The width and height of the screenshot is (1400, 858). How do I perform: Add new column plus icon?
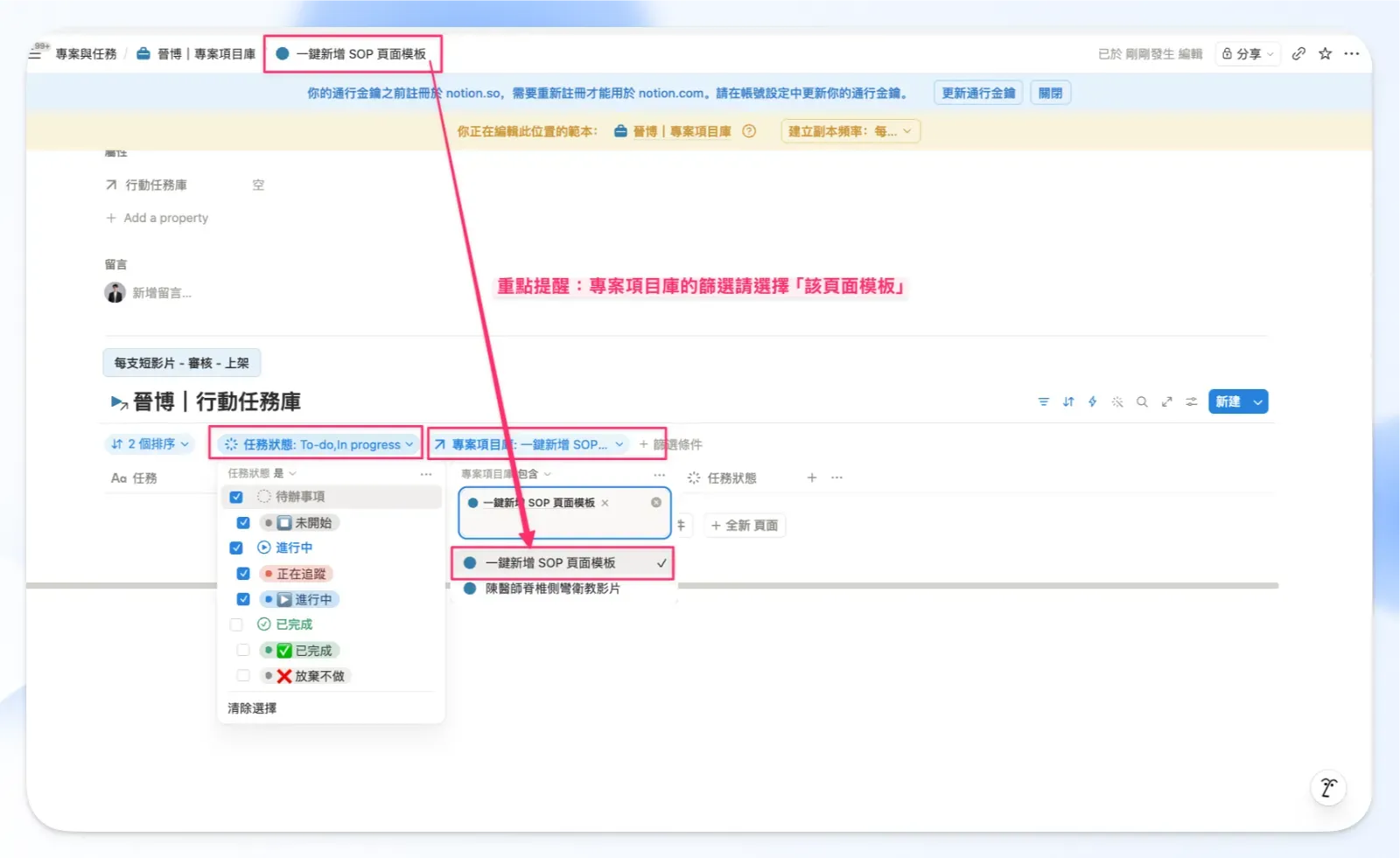pyautogui.click(x=812, y=478)
